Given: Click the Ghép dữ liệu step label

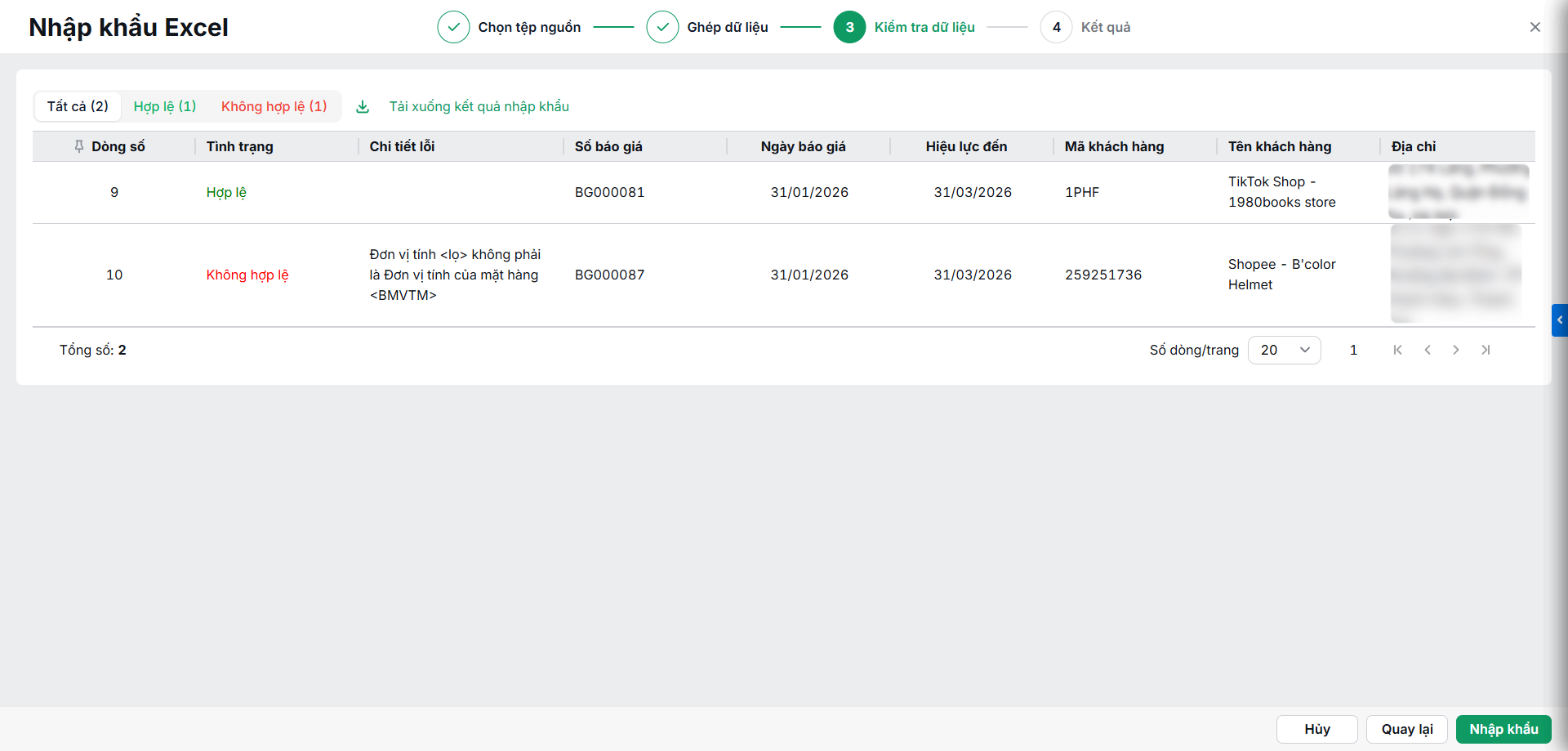Looking at the screenshot, I should pos(727,27).
